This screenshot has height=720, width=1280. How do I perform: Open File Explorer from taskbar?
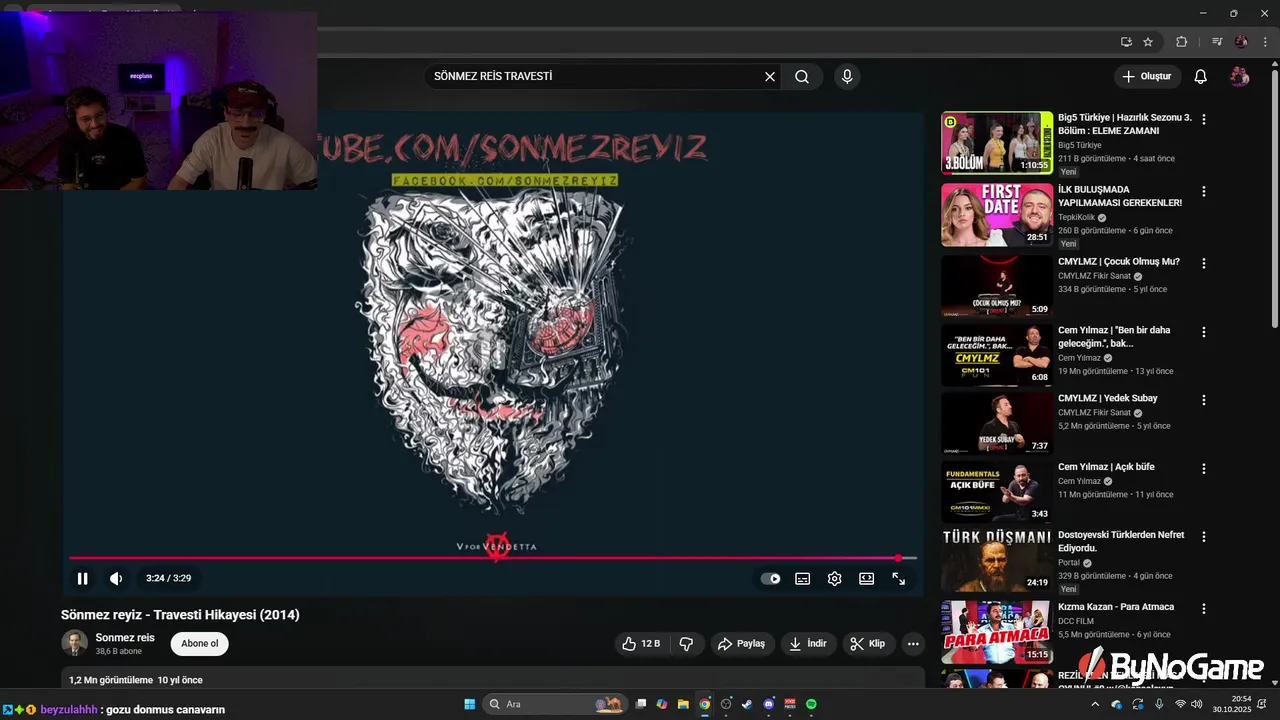[683, 704]
